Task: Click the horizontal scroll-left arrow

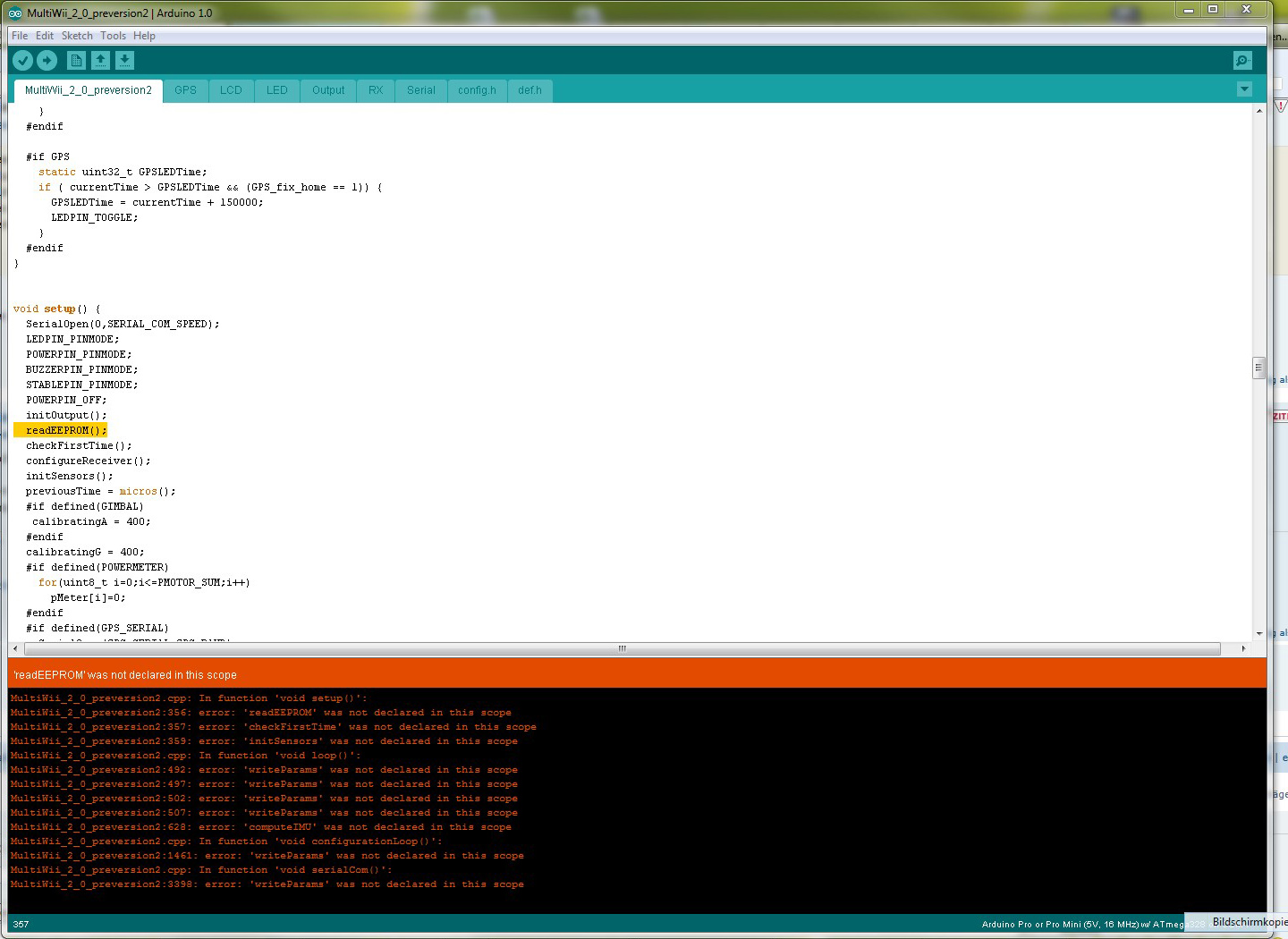Action: click(x=14, y=648)
